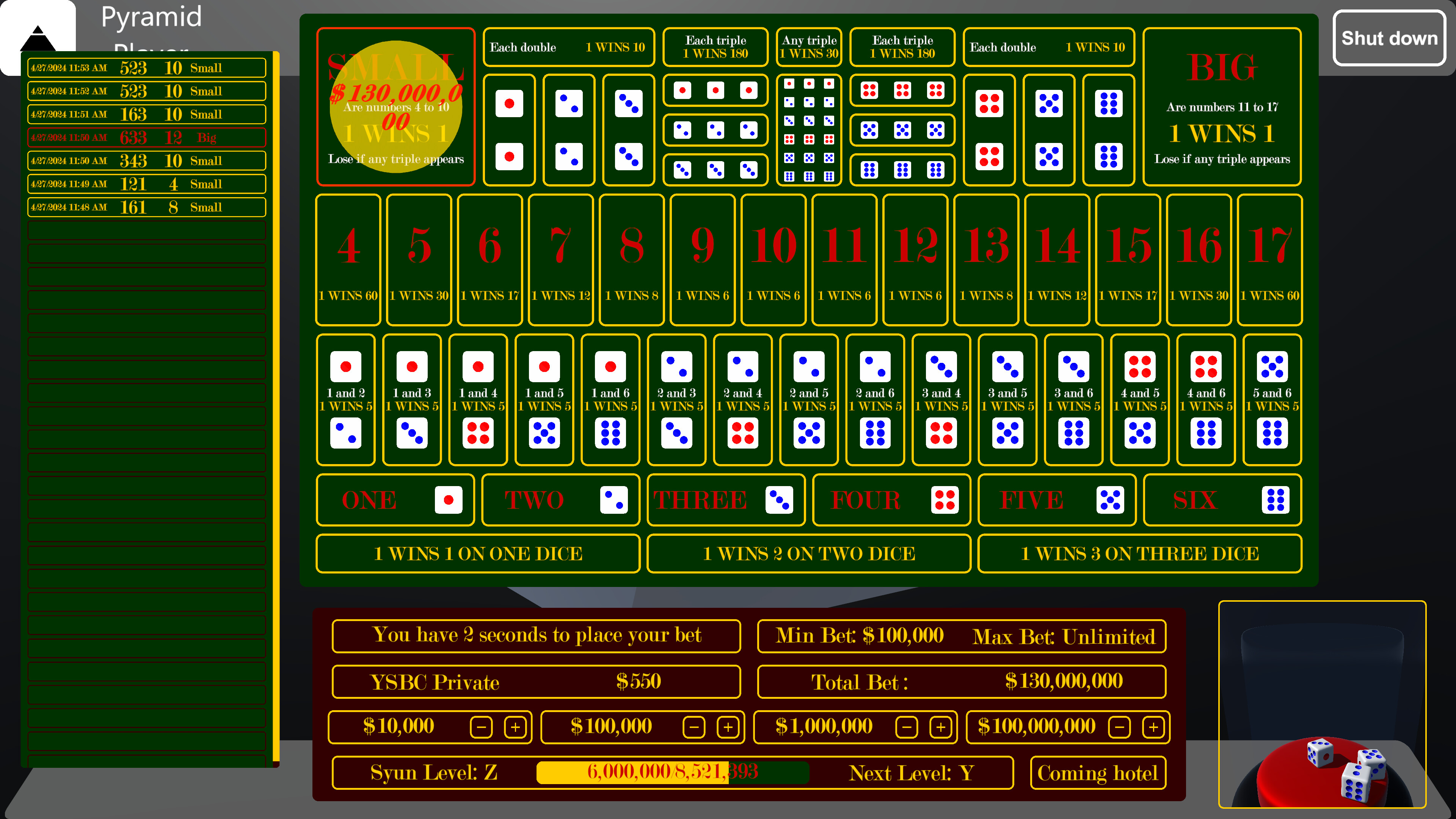Select the ONE single-dice bet with red pip
The image size is (1456, 819).
click(x=395, y=500)
